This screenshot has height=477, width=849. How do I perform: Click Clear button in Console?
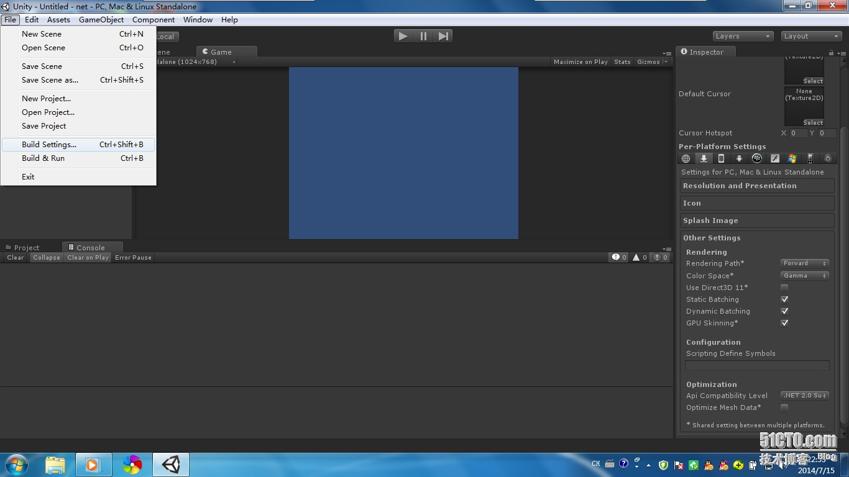[x=15, y=258]
